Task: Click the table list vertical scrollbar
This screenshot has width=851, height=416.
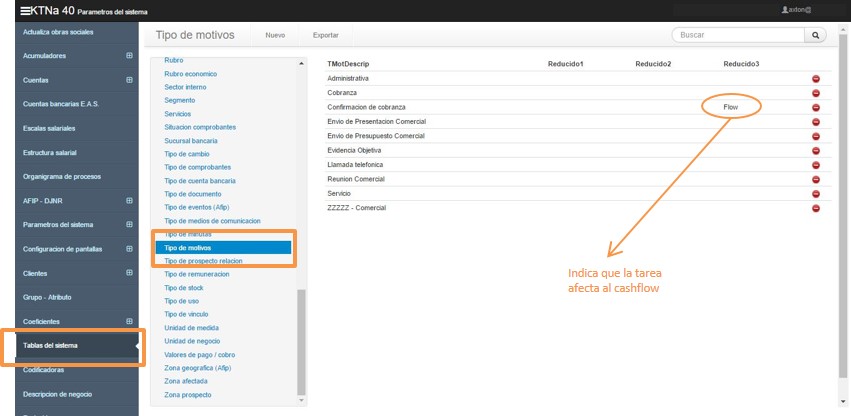Action: (x=302, y=340)
